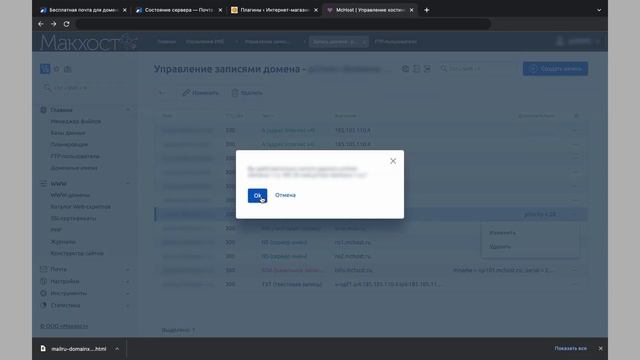Click the Создать запись button
The image size is (640, 360).
[x=555, y=69]
